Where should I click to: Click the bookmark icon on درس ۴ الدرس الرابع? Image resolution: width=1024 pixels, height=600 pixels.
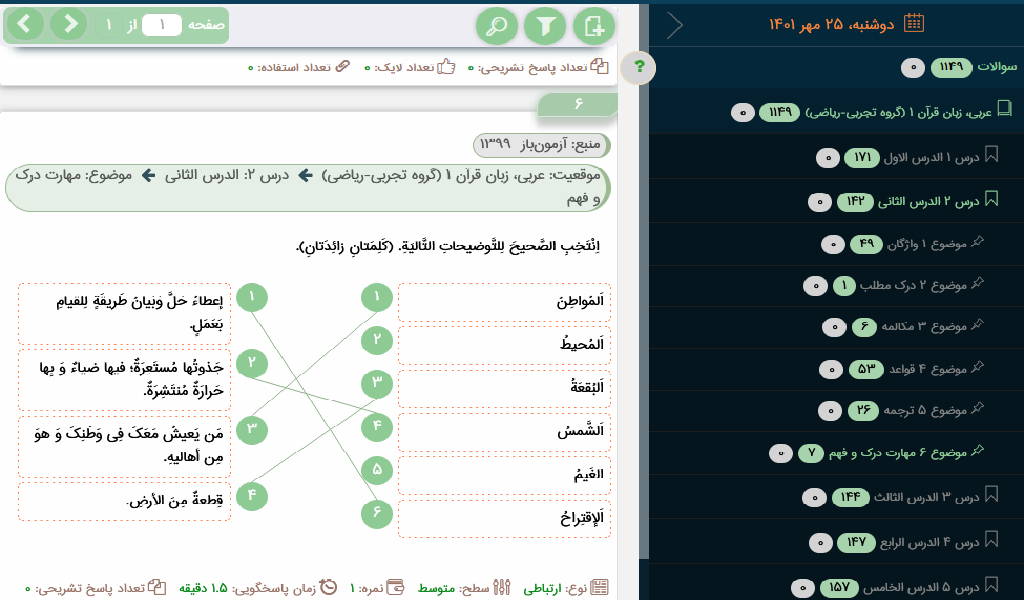(991, 540)
